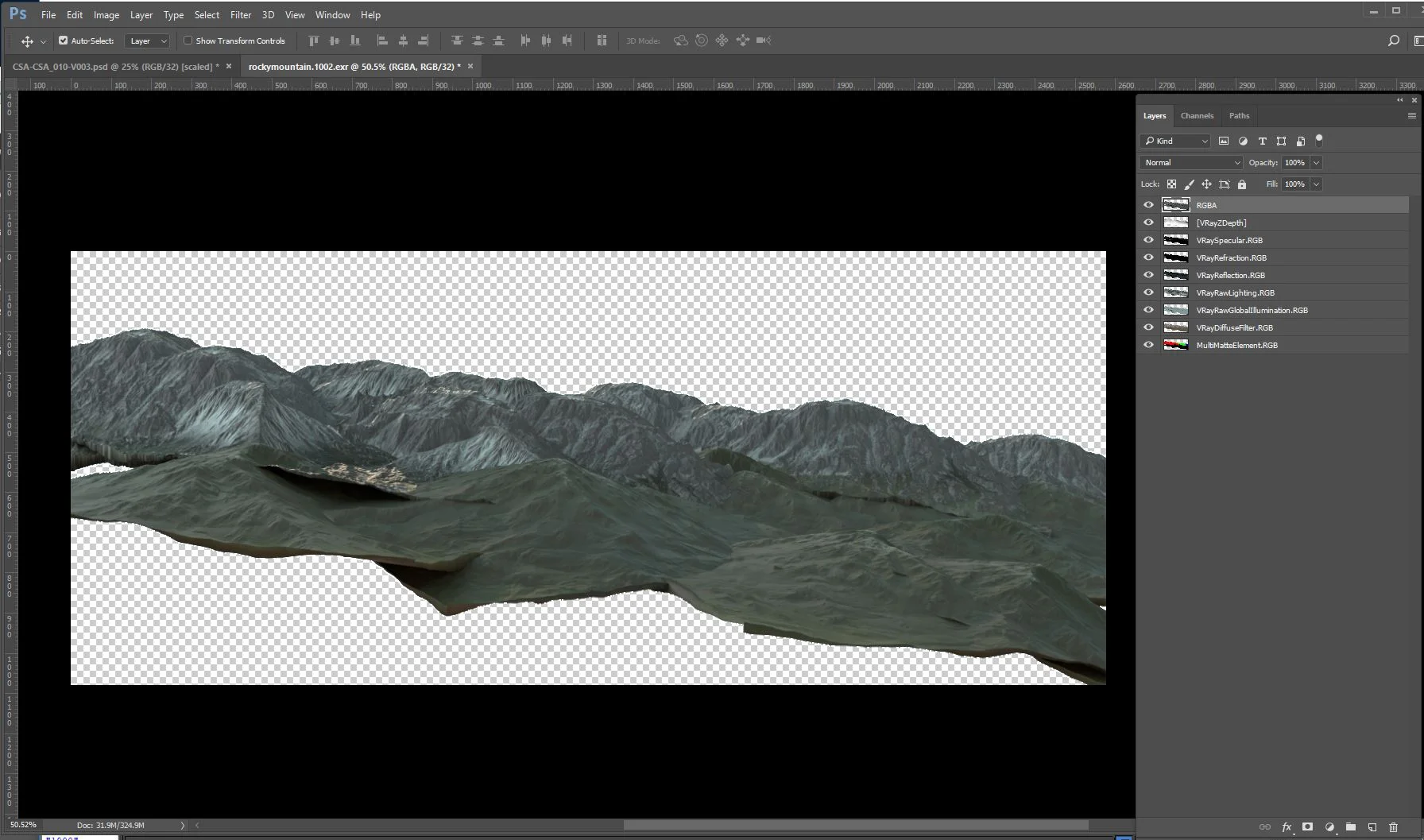The width and height of the screenshot is (1424, 840).
Task: Open the Filter menu
Action: (241, 14)
